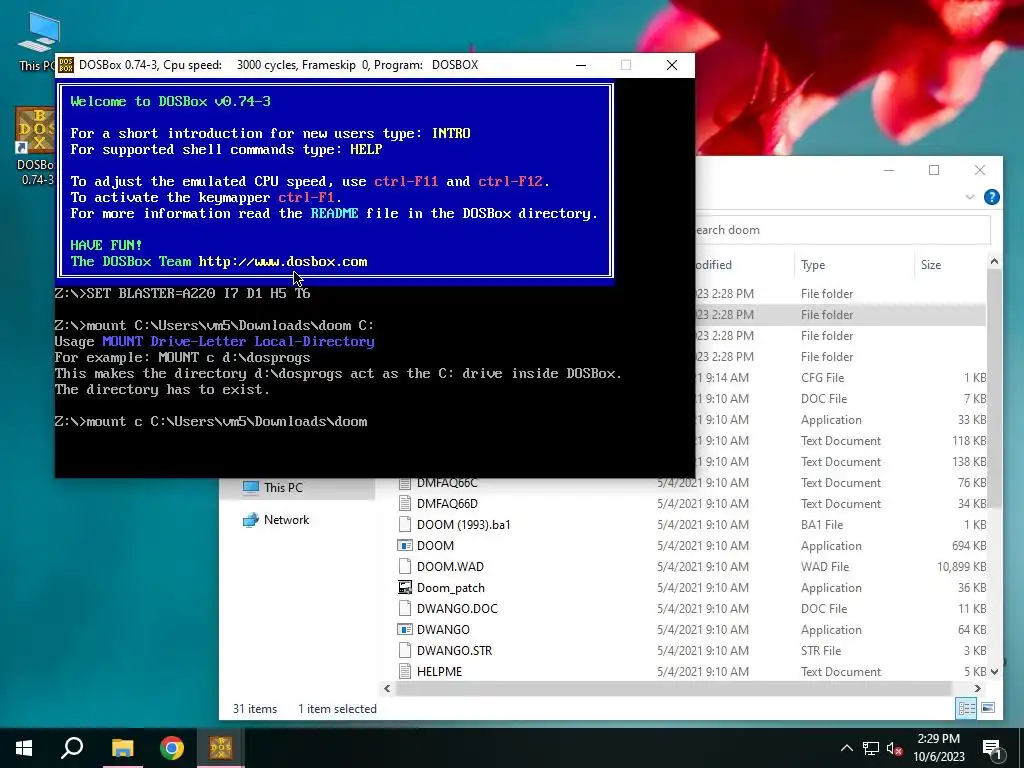1024x768 pixels.
Task: Select the DWANGO application file
Action: click(443, 630)
